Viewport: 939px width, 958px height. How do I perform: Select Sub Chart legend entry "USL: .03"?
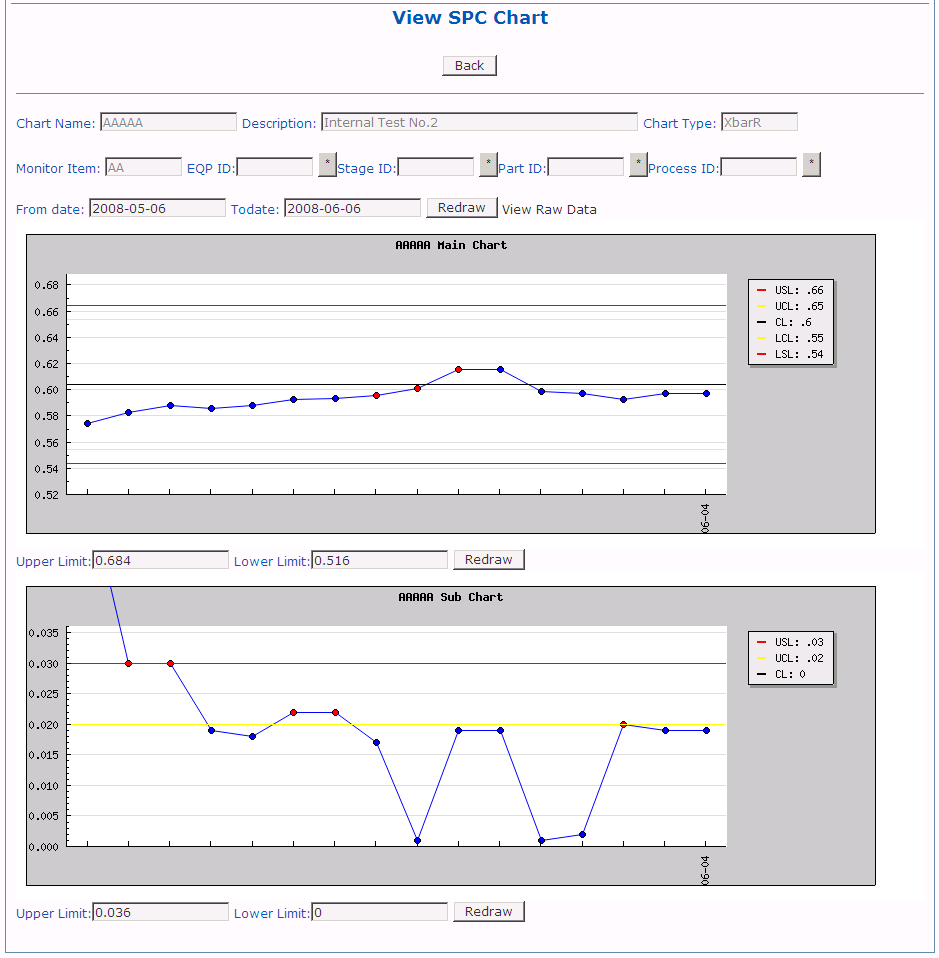(791, 642)
